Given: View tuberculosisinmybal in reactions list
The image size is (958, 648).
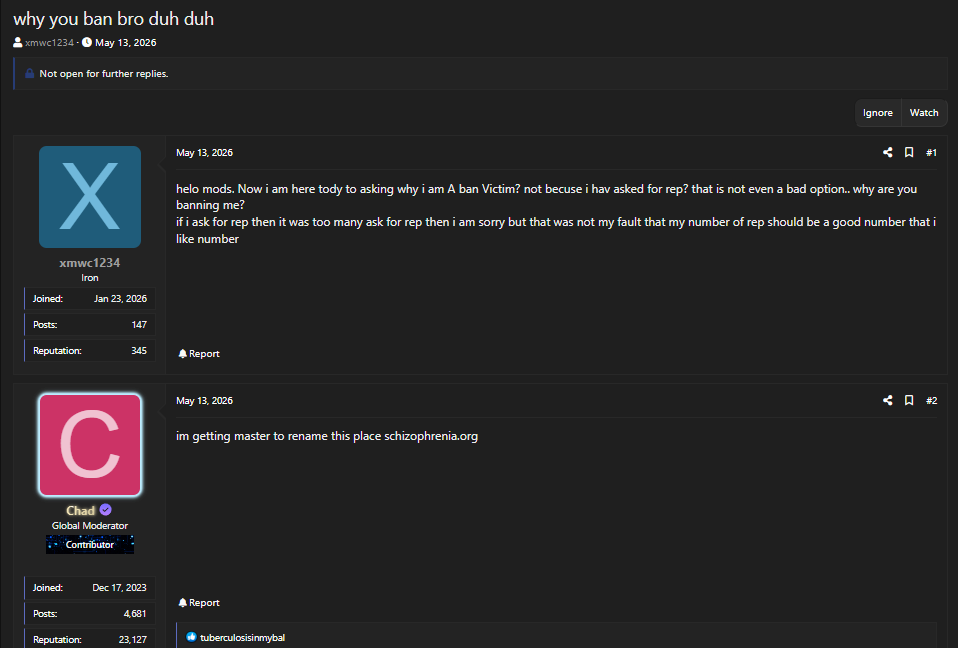Looking at the screenshot, I should (243, 638).
